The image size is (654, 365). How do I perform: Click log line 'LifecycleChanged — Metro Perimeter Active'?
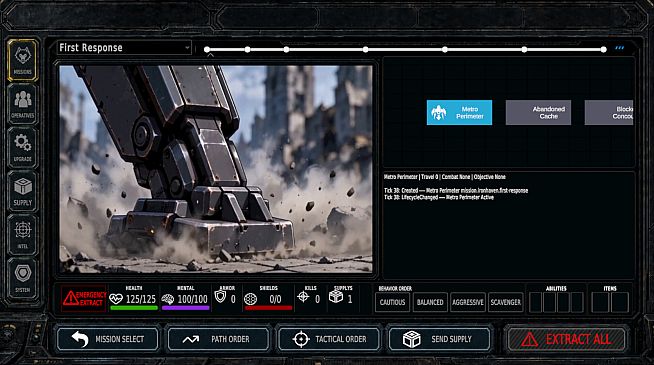coord(439,197)
